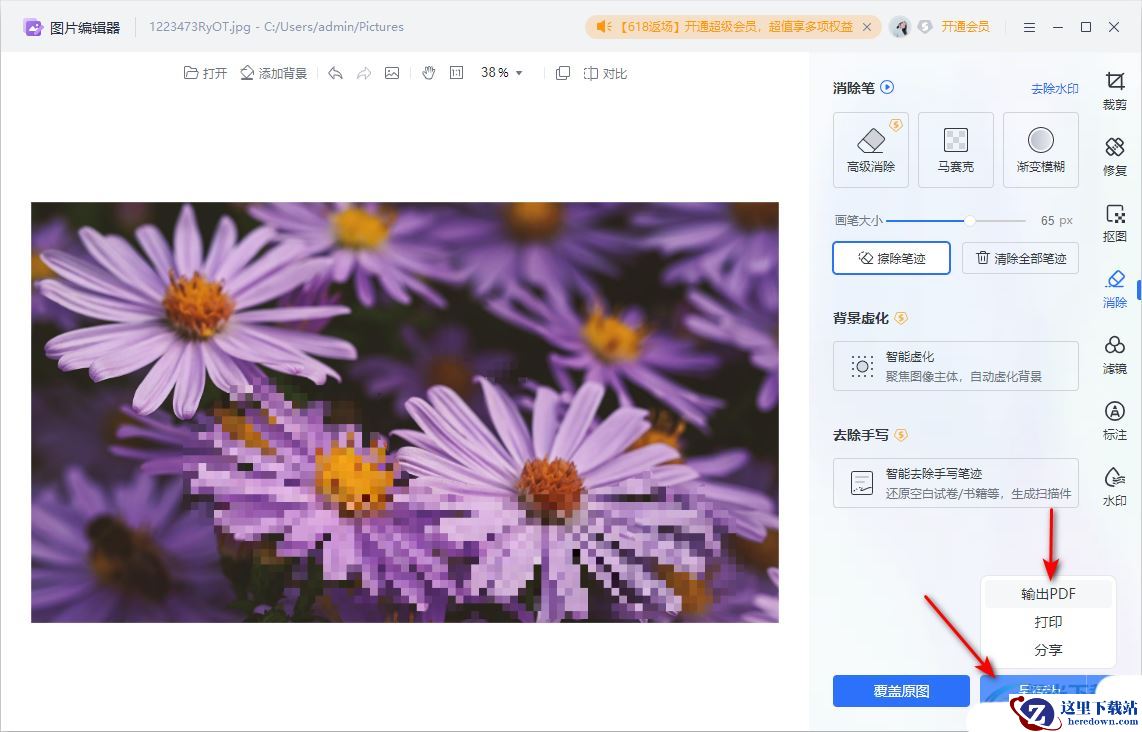Open the 38 % zoom dropdown
Image resolution: width=1142 pixels, height=732 pixels.
click(502, 73)
